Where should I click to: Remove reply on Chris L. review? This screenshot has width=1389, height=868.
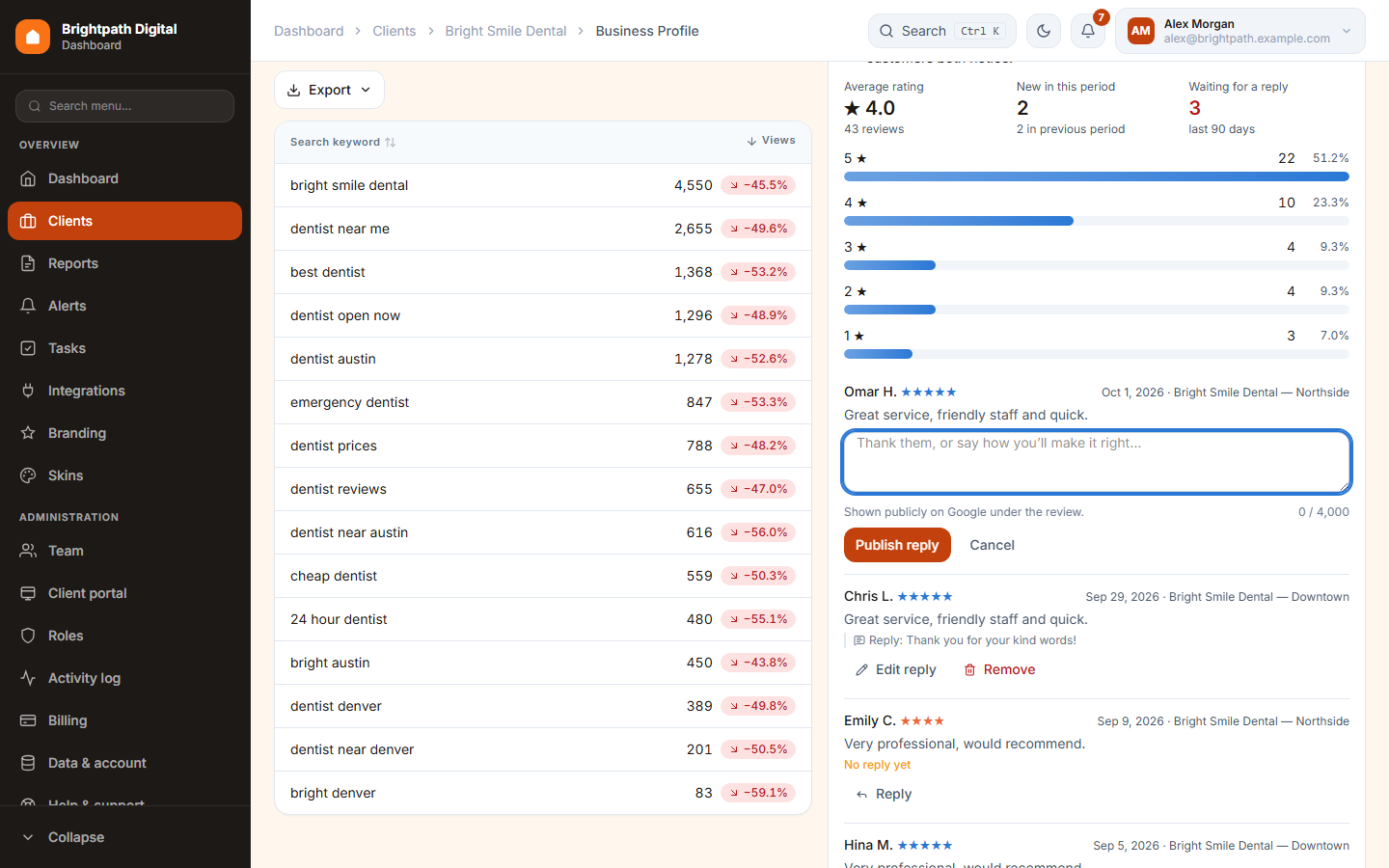coord(999,669)
